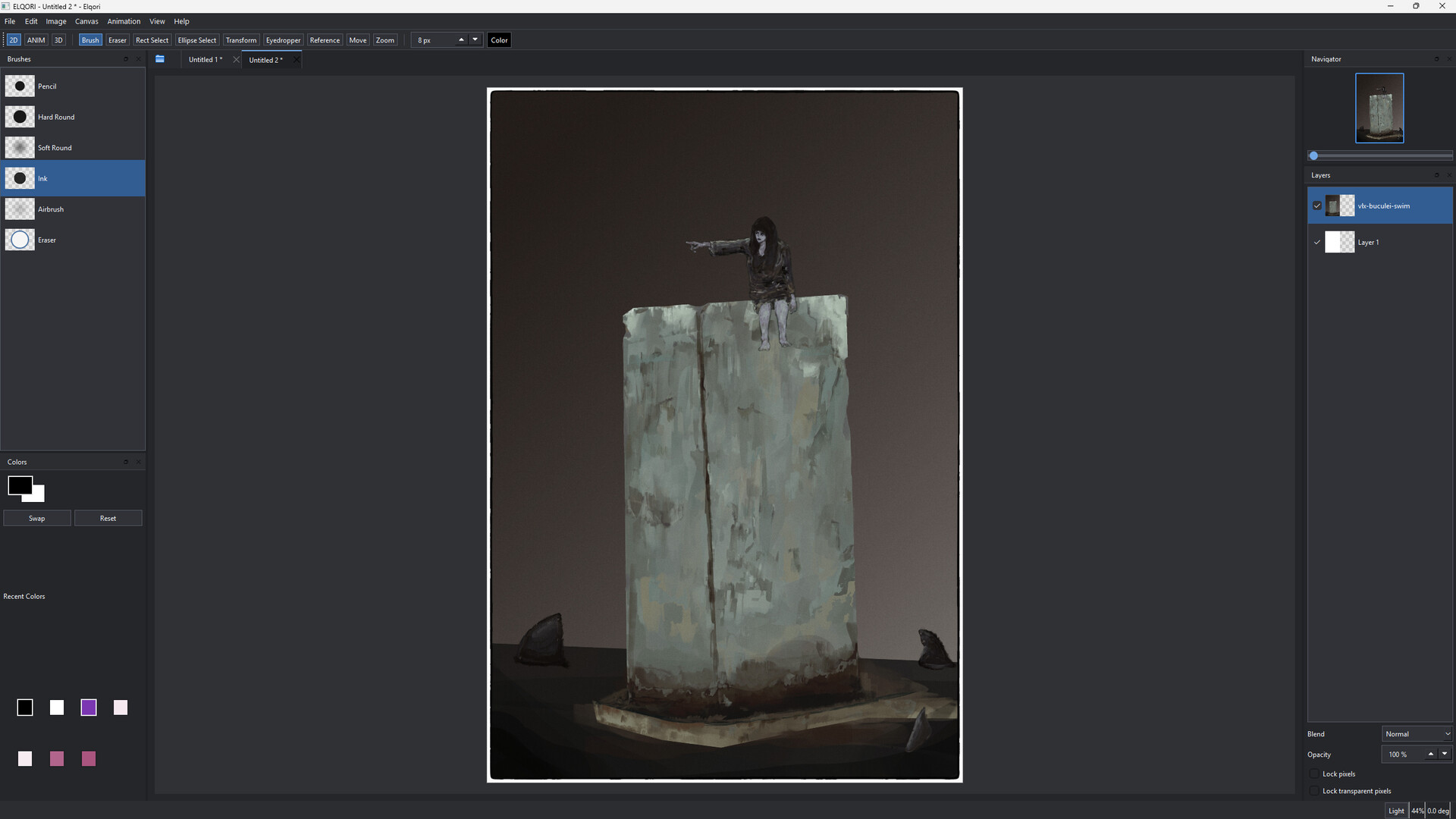Activate the Eyedropper tool

pyautogui.click(x=283, y=40)
